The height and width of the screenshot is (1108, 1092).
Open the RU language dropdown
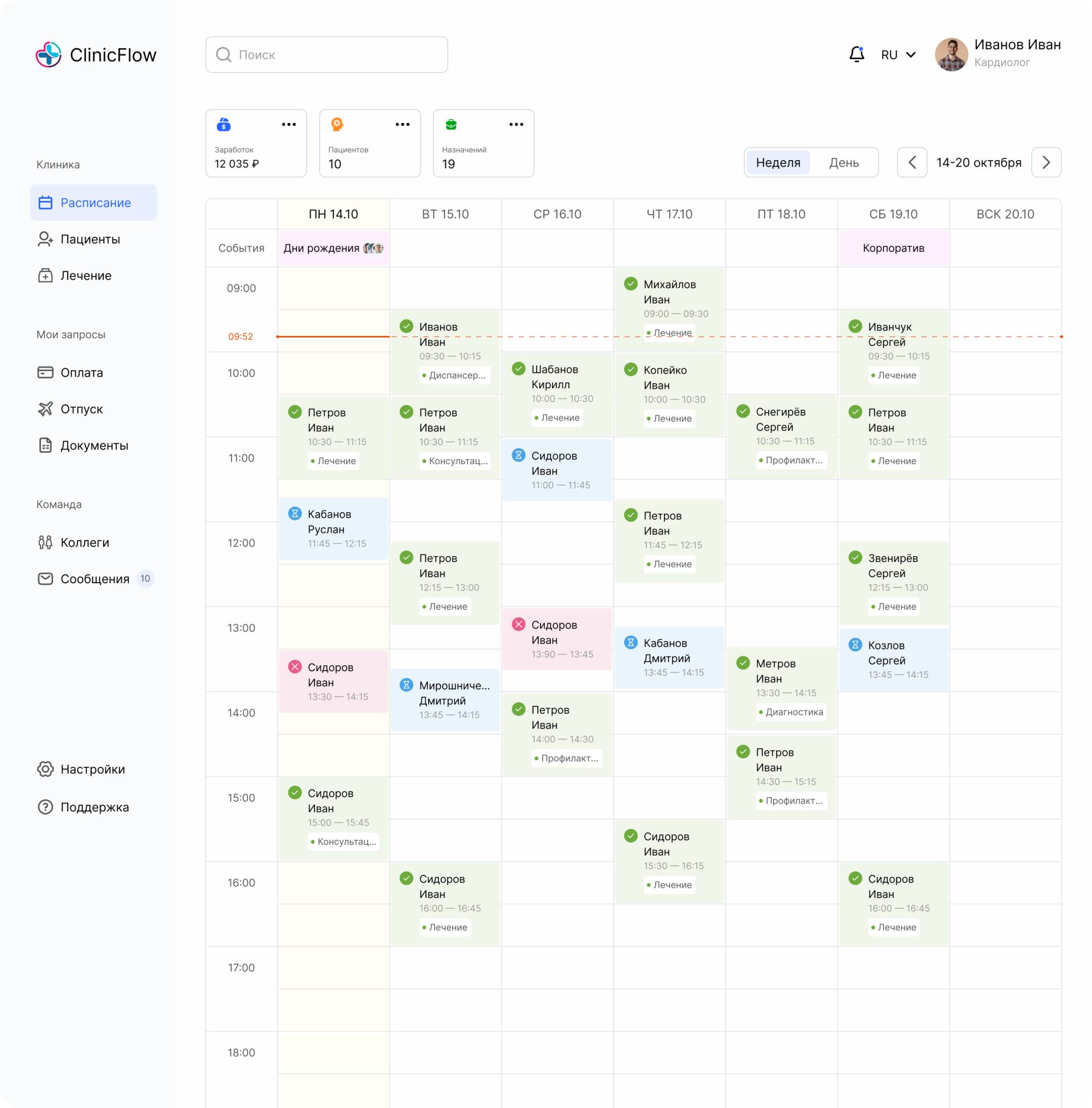coord(898,55)
